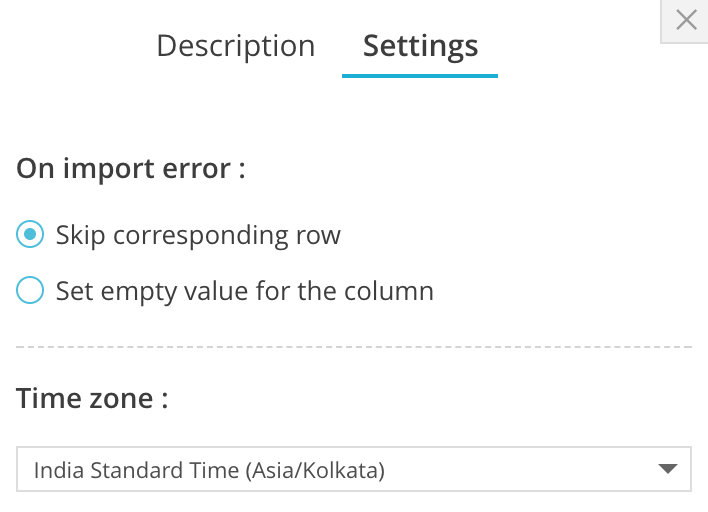Switch to the Description tab
This screenshot has width=708, height=512.
[x=236, y=46]
